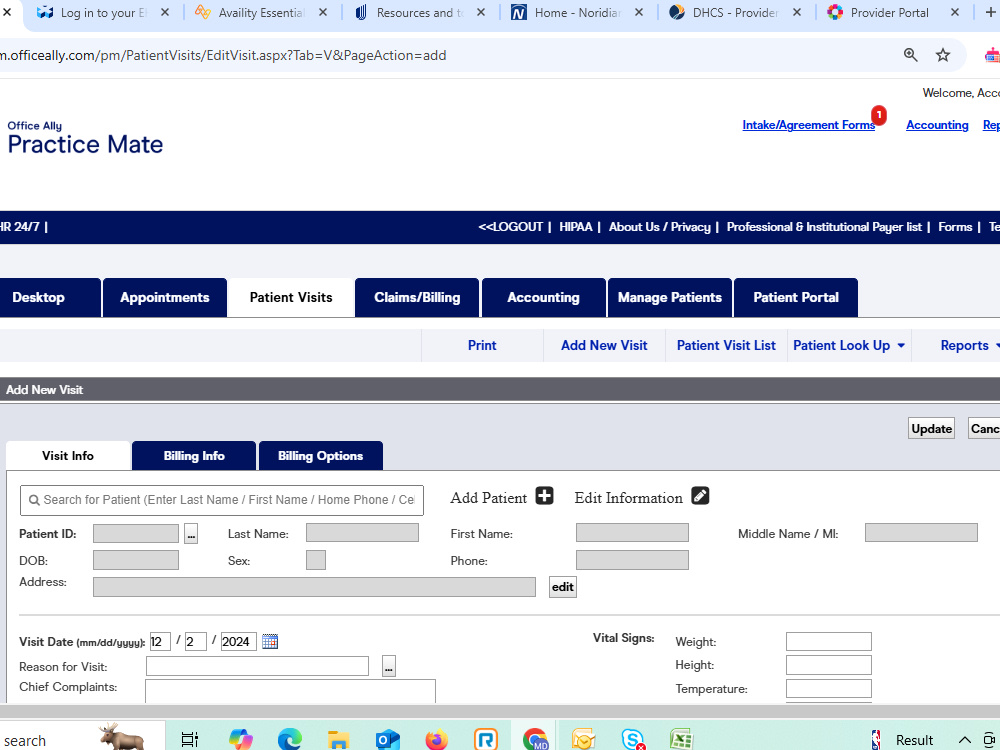1000x750 pixels.
Task: Click the Reason for Visit ellipsis button
Action: coord(389,666)
